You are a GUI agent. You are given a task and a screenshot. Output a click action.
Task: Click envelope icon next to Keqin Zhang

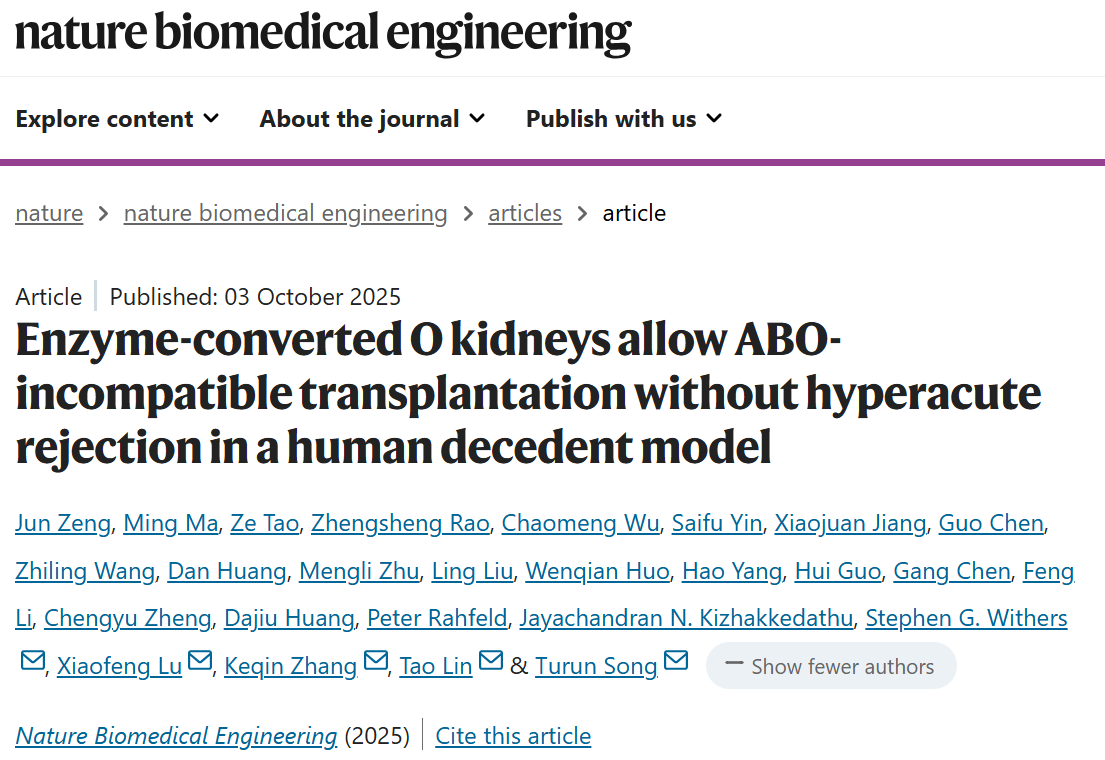pyautogui.click(x=375, y=661)
